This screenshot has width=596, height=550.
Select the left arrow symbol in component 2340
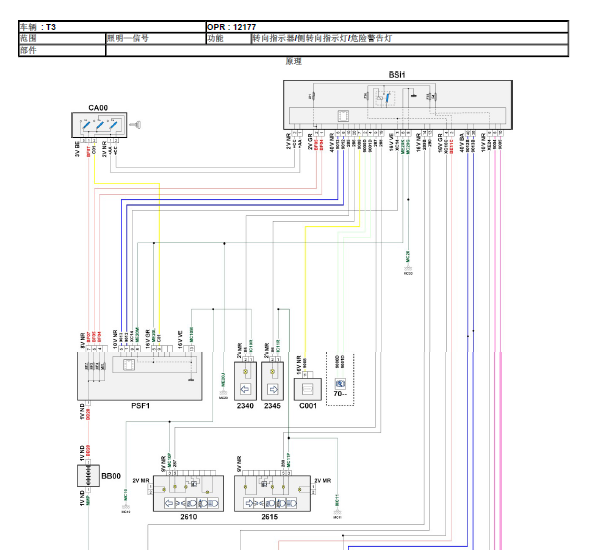(245, 389)
